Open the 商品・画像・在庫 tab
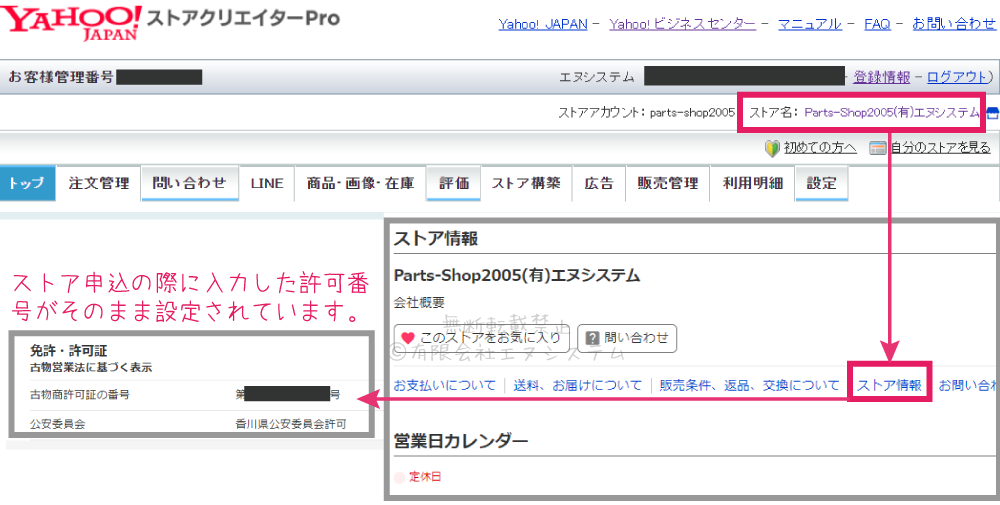Screen dimensions: 1000x505 (360, 184)
